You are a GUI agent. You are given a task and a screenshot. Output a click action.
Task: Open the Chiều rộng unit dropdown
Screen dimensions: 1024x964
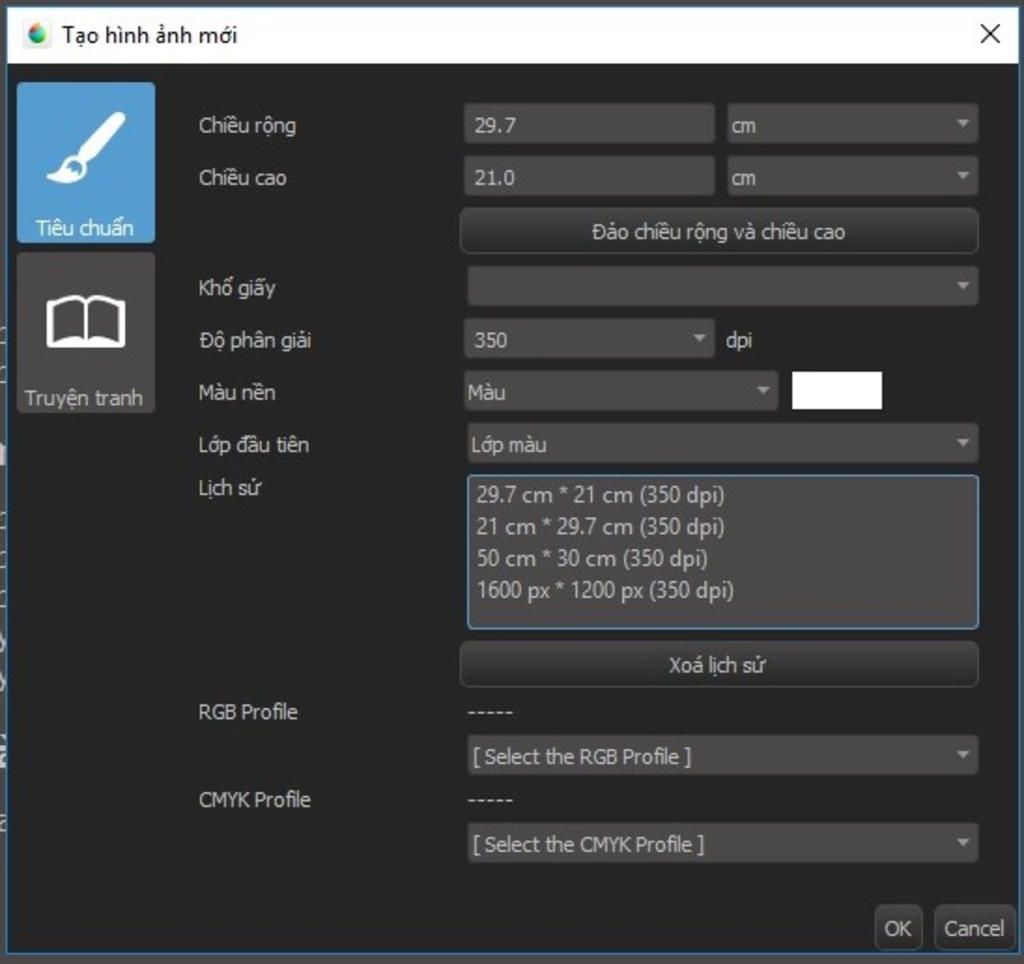852,124
